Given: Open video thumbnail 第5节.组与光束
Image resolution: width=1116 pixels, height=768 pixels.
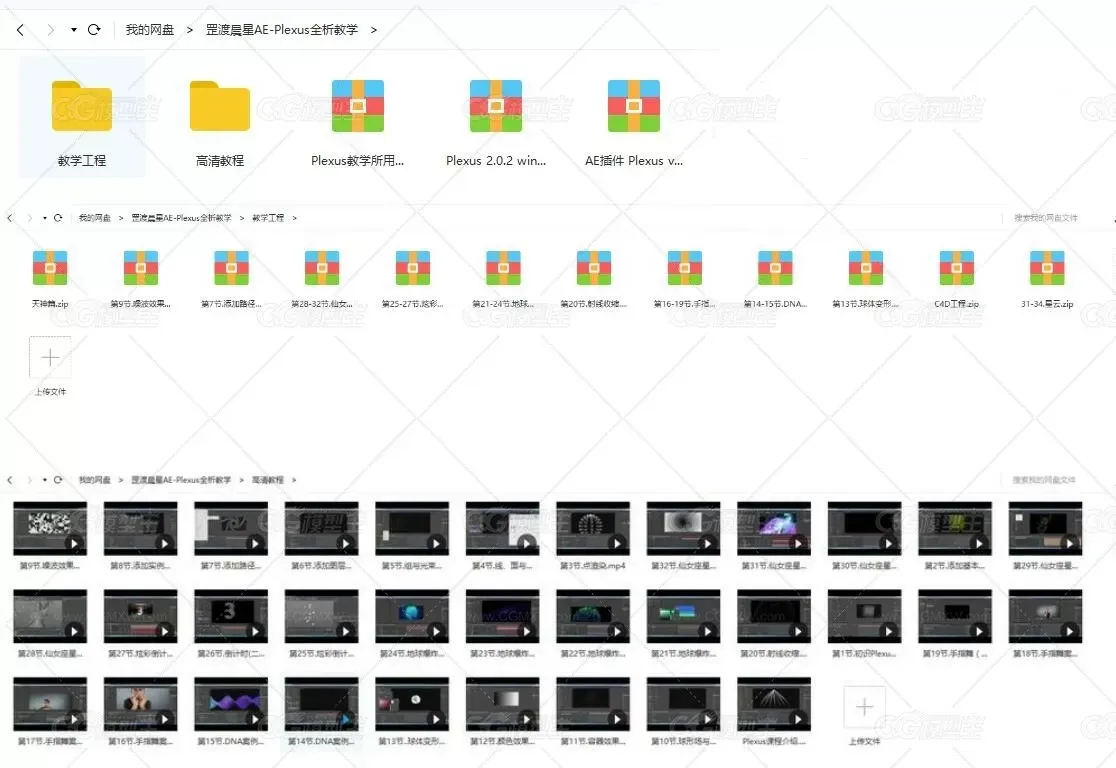Looking at the screenshot, I should click(412, 529).
